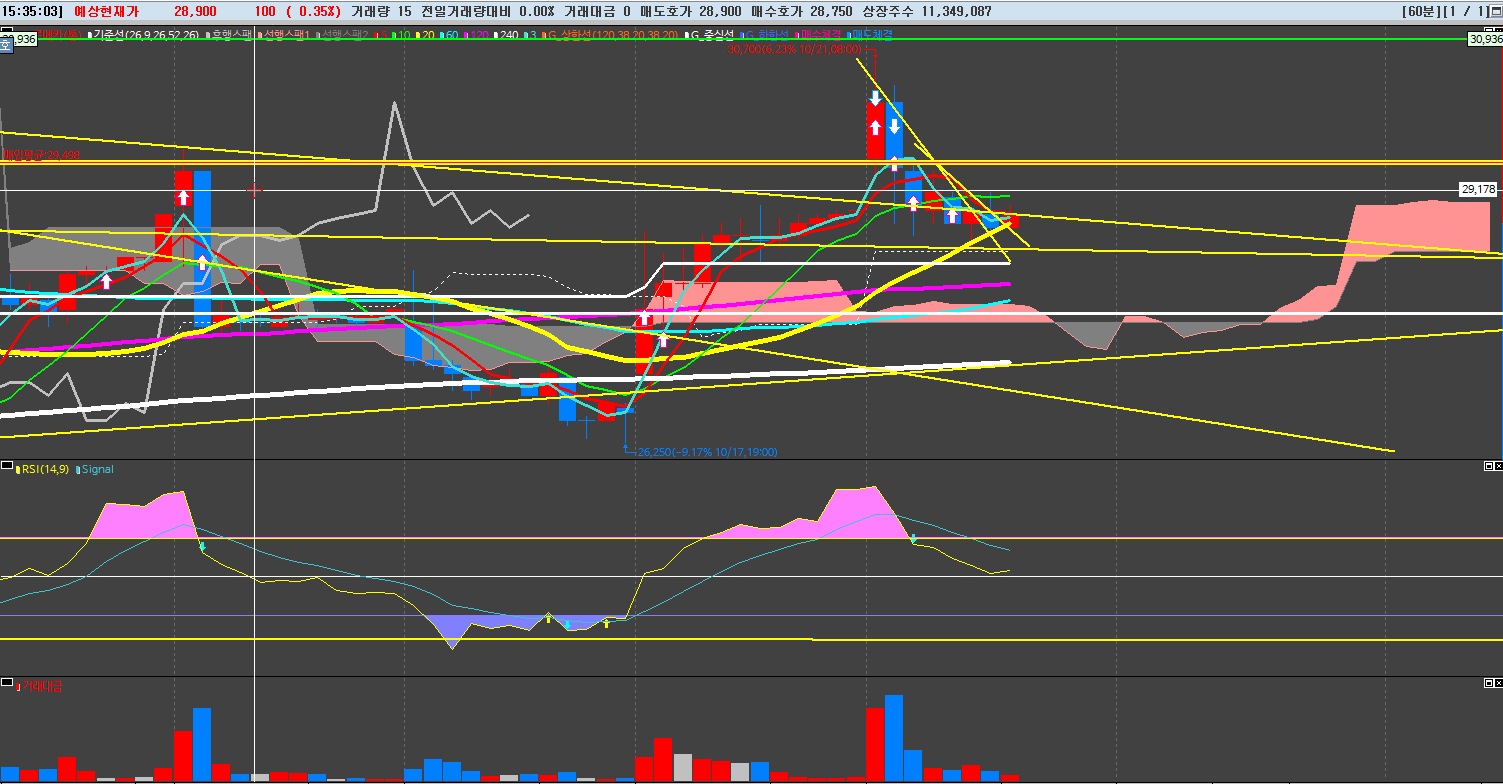
Task: Select the Signal line legend label
Action: [98, 468]
